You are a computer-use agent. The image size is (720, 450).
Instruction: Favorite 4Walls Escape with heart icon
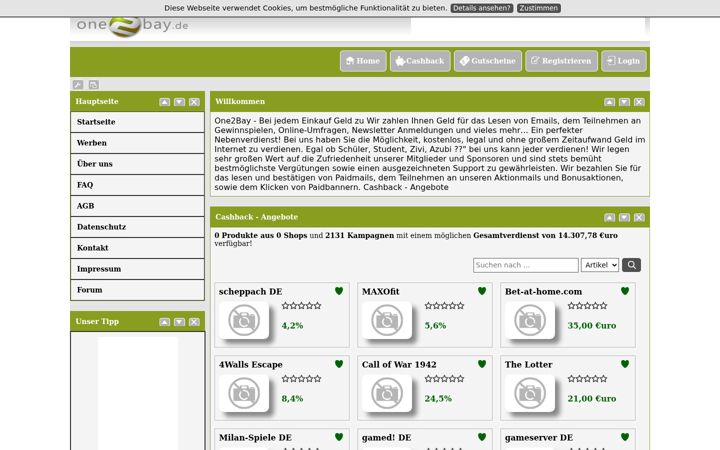pyautogui.click(x=339, y=364)
